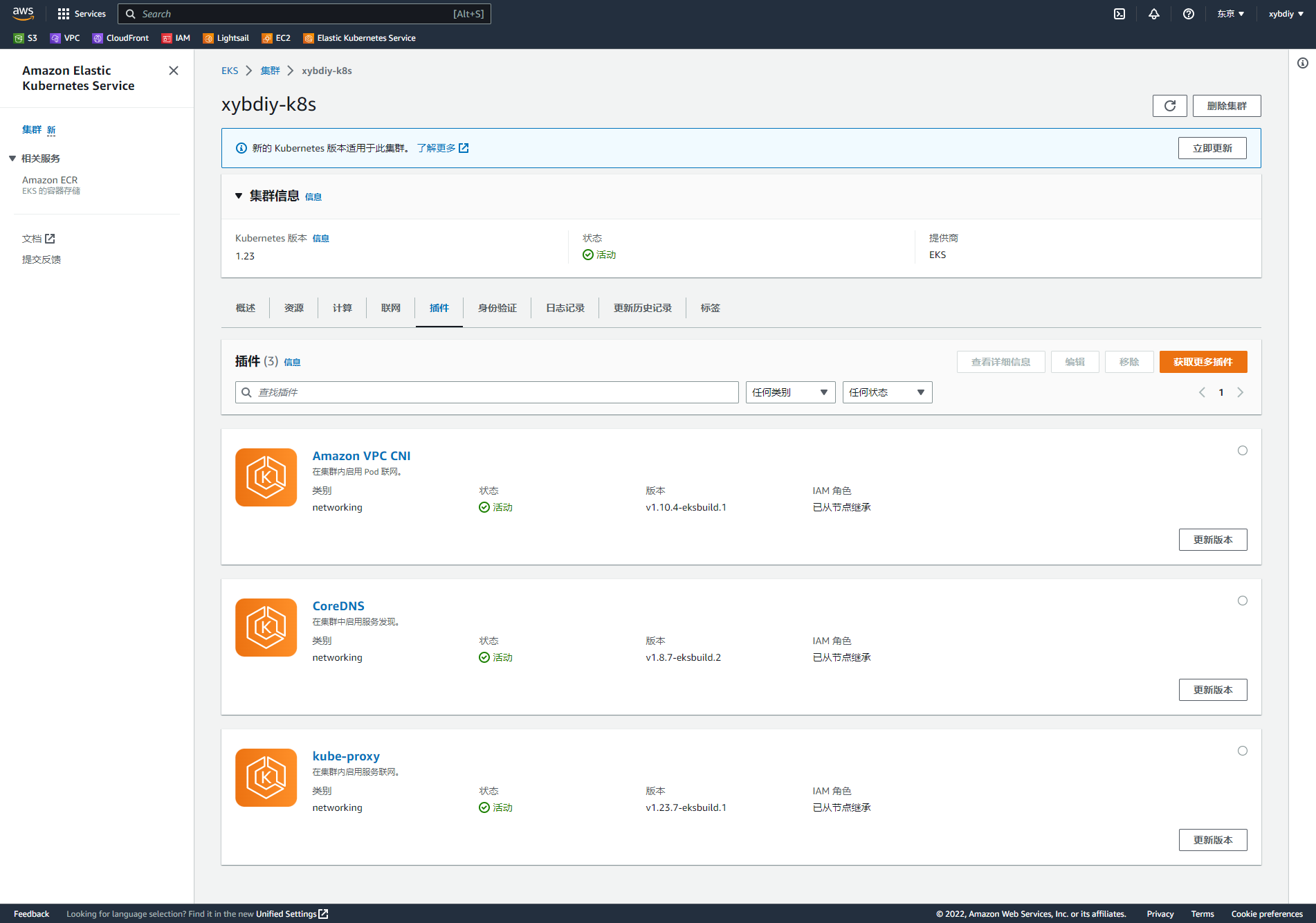This screenshot has height=923, width=1316.
Task: Open the 了解更多 link
Action: coord(443,148)
